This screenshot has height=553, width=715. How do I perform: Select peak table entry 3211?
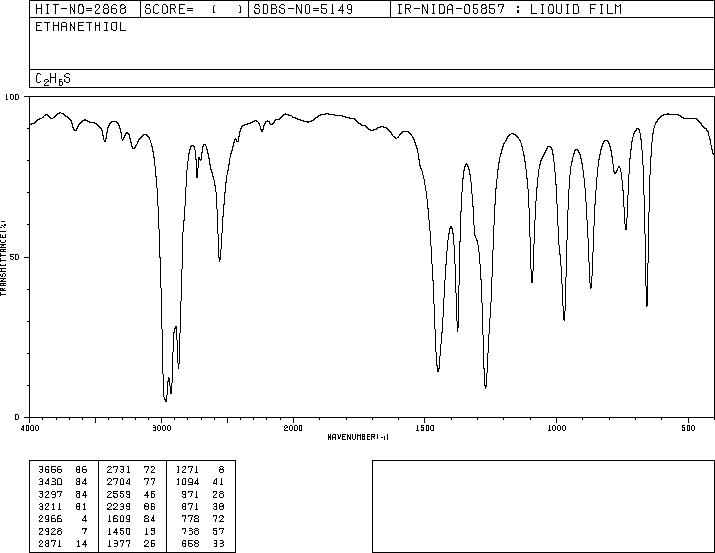[x=50, y=507]
